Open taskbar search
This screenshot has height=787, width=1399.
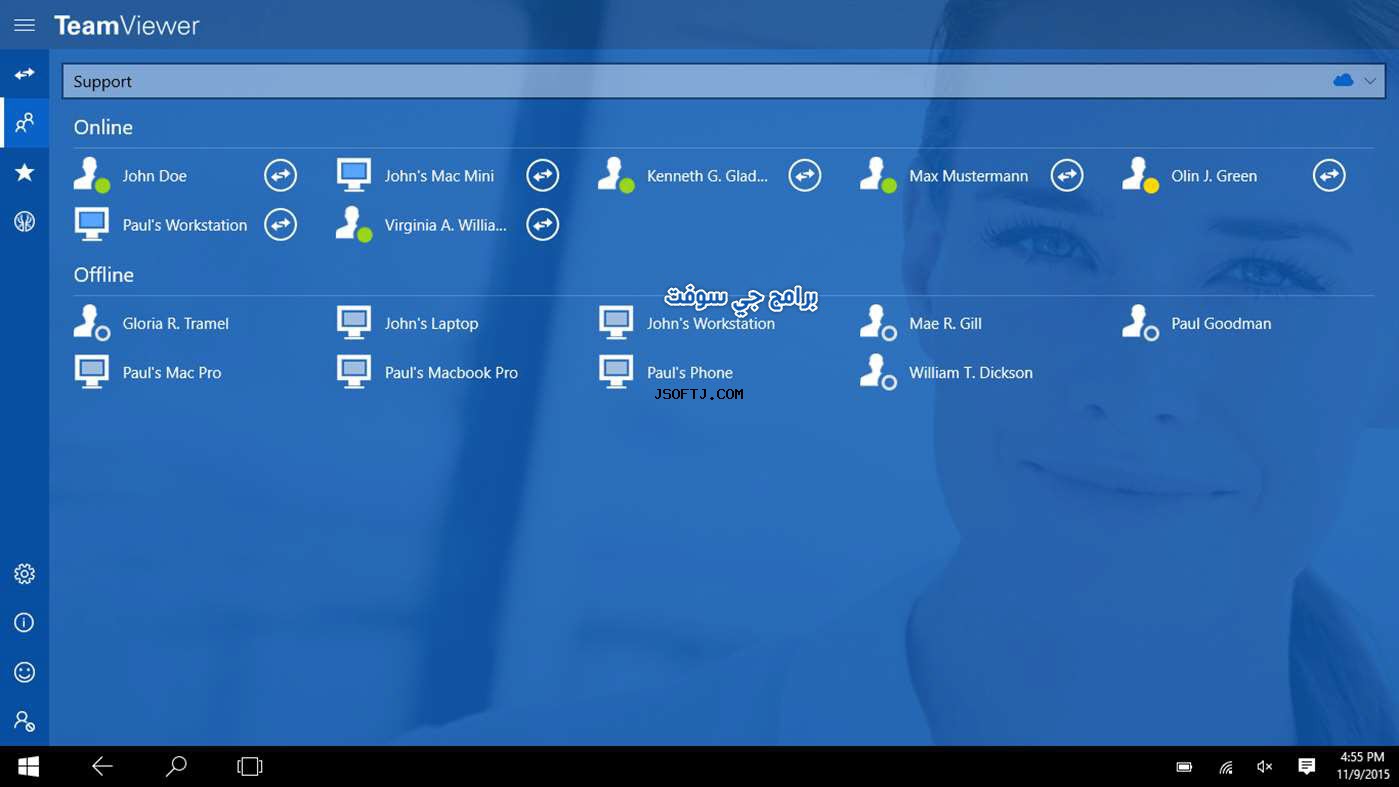click(176, 766)
